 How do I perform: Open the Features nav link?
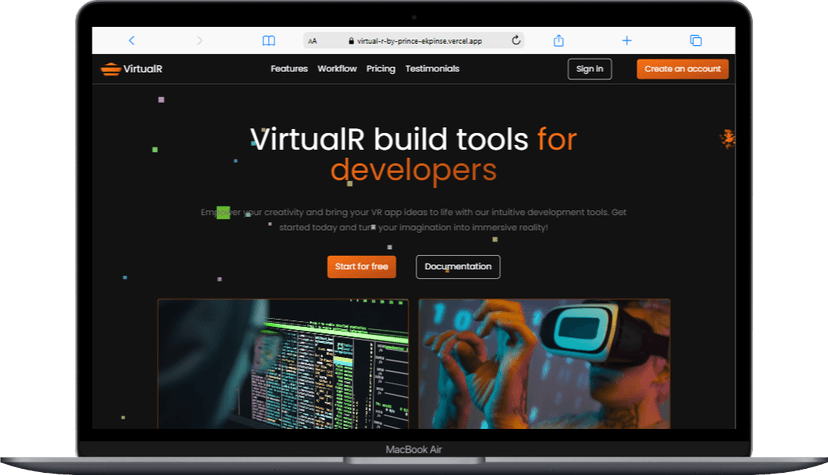(x=289, y=69)
